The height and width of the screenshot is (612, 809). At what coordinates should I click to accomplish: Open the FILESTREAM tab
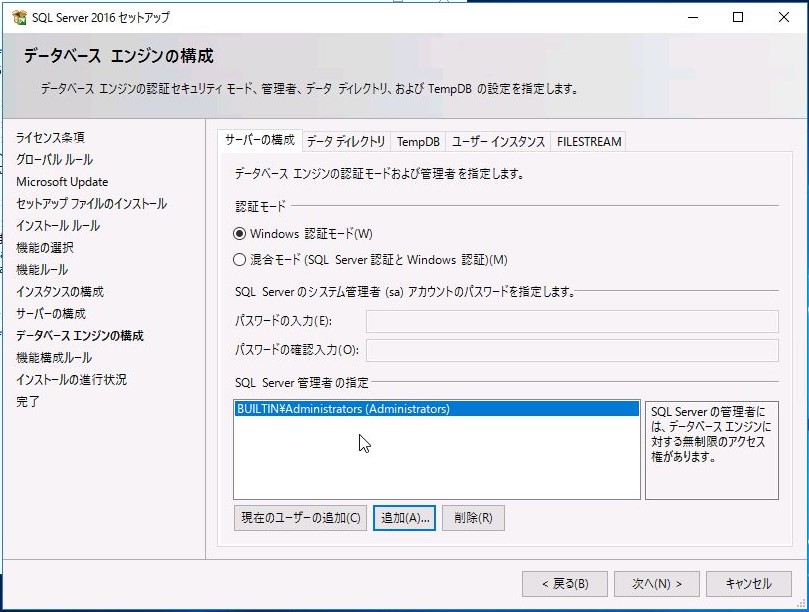click(x=589, y=141)
